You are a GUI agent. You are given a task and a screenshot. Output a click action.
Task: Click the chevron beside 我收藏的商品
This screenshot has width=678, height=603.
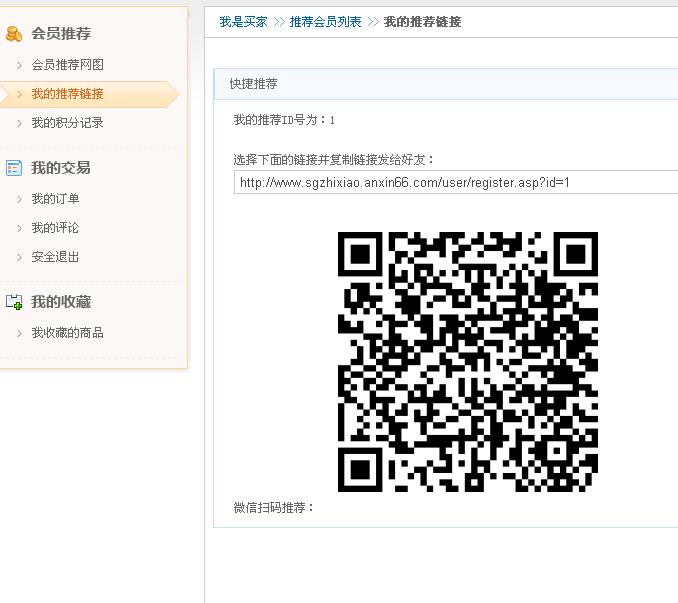coord(19,333)
